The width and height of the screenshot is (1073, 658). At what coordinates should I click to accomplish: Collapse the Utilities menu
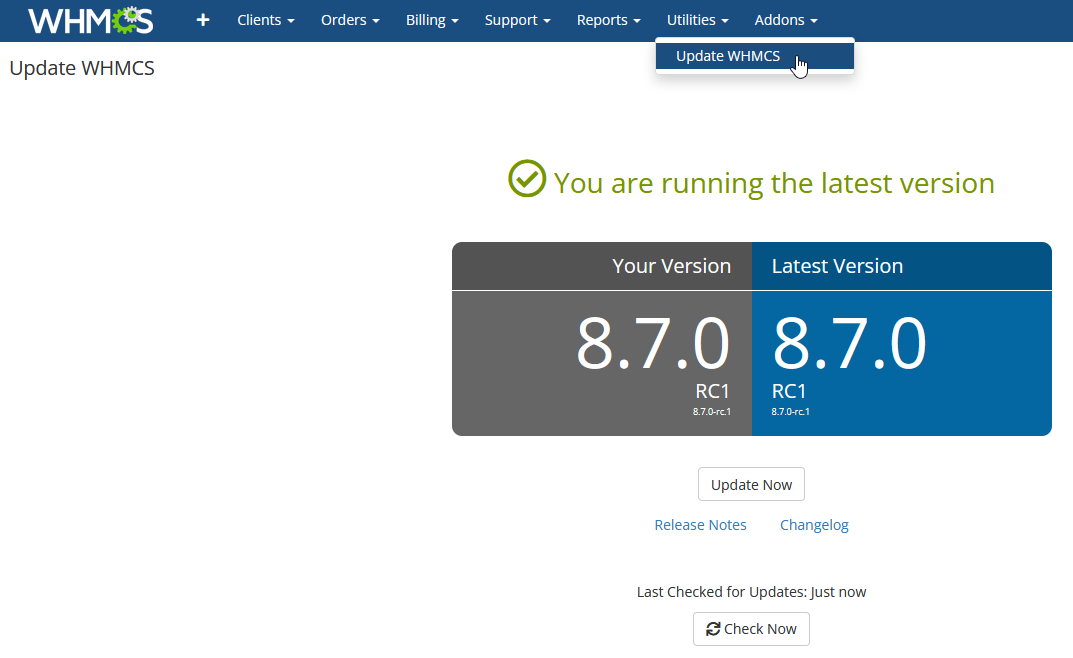coord(697,21)
